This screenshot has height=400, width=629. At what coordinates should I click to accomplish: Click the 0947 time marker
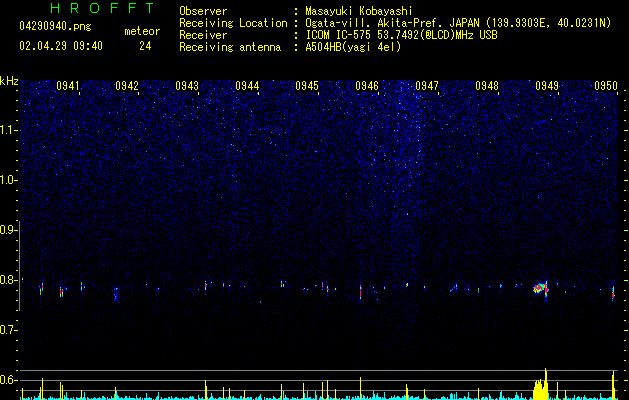[427, 86]
